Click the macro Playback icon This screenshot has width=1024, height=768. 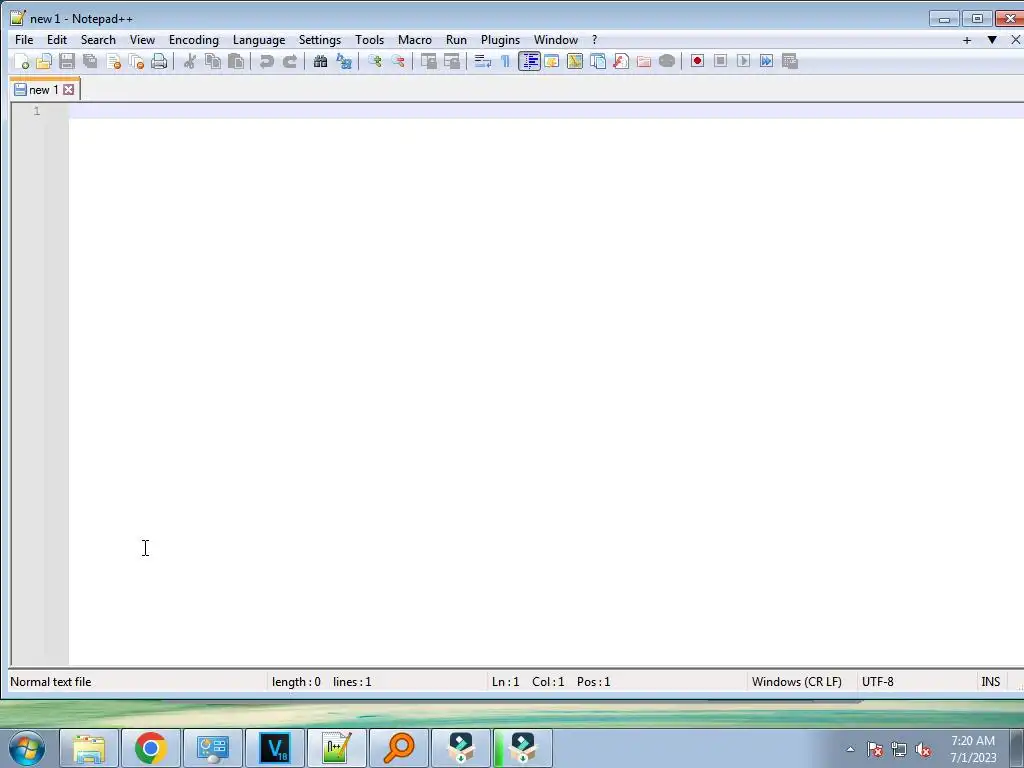point(743,61)
